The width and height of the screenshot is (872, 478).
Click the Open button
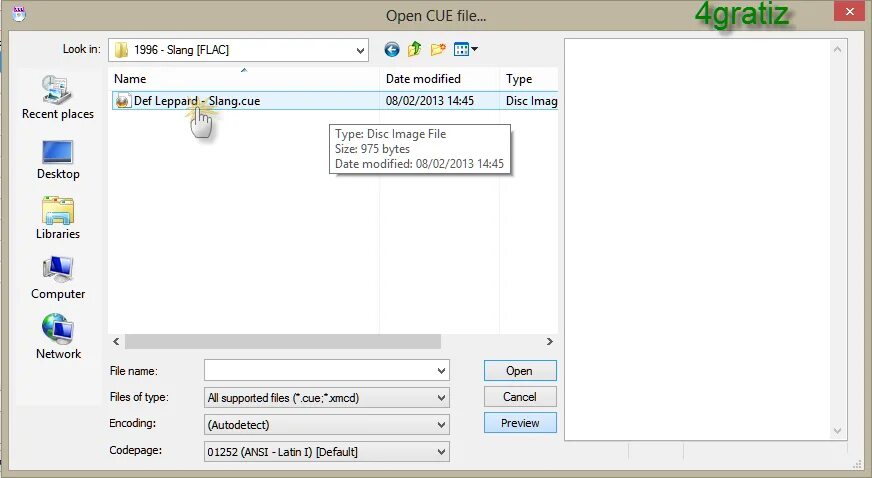pyautogui.click(x=520, y=371)
